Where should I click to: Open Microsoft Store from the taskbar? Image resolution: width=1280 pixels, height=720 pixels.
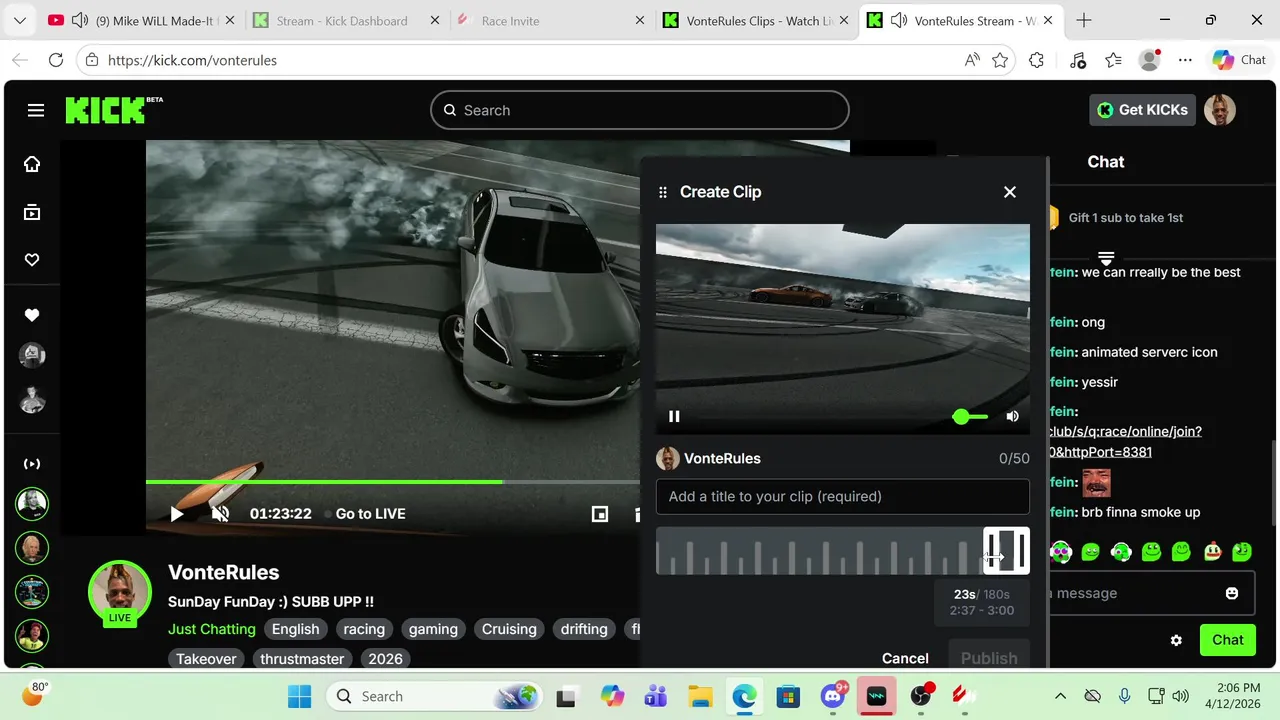pyautogui.click(x=789, y=696)
